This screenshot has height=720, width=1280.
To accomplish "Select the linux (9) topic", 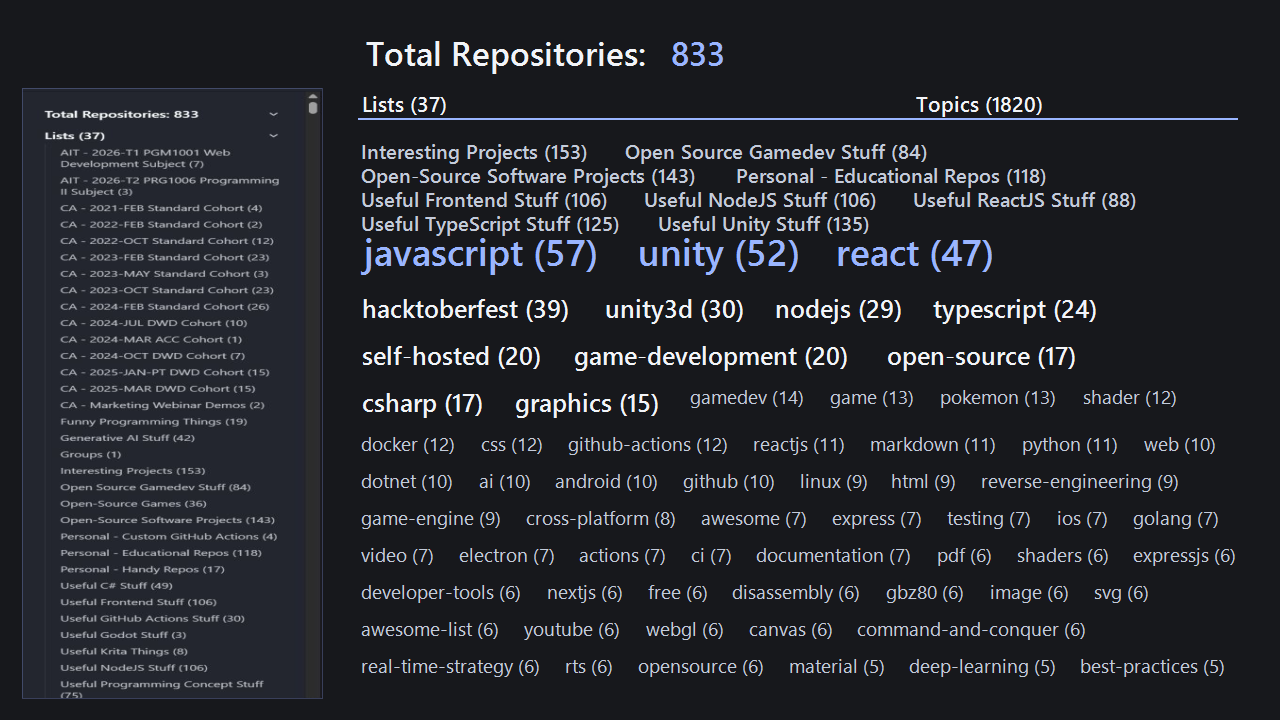I will (x=834, y=482).
